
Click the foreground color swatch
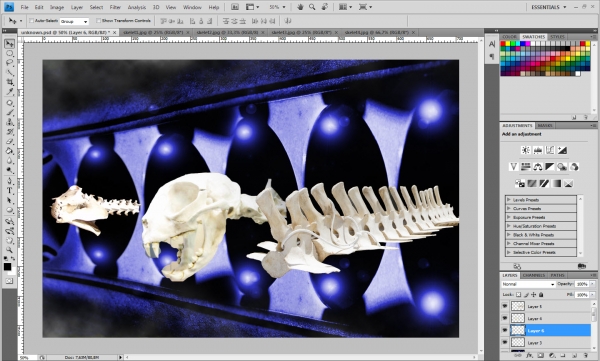pyautogui.click(x=7, y=266)
